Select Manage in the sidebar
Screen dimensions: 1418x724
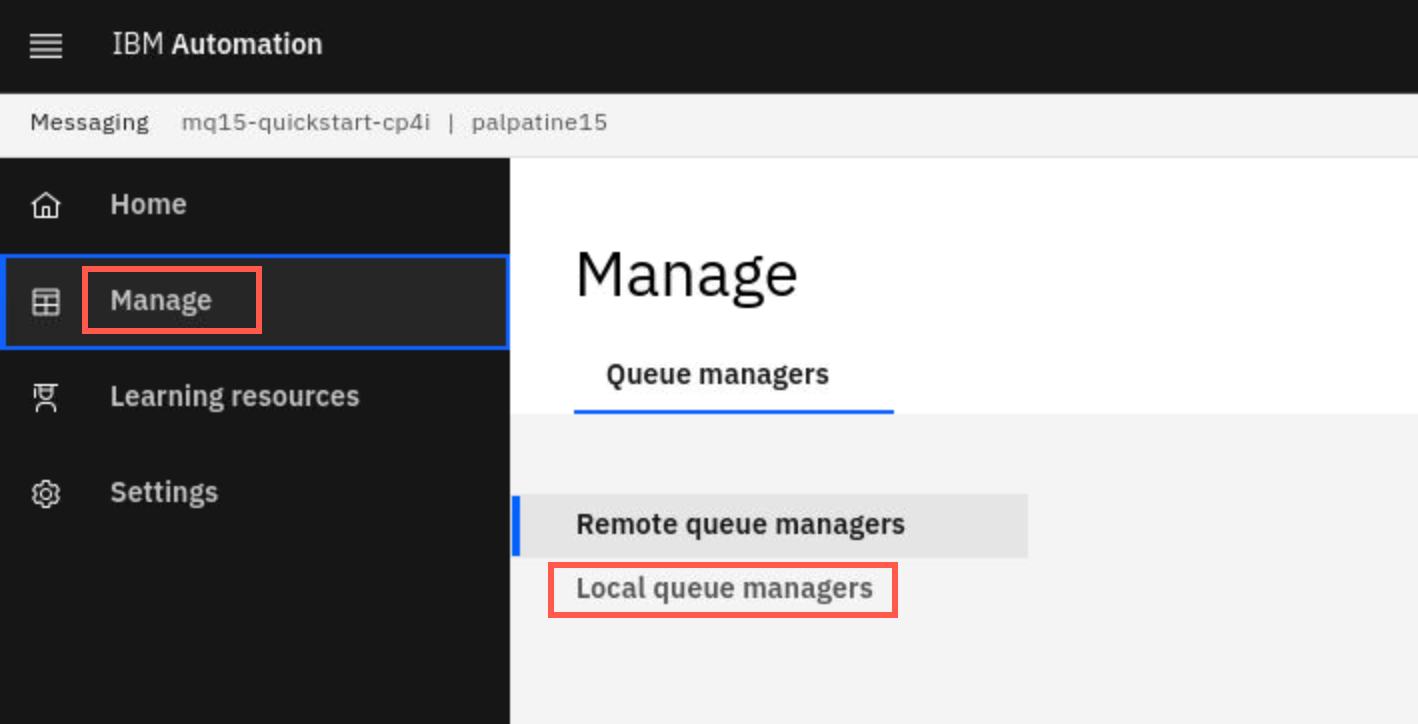pyautogui.click(x=255, y=301)
